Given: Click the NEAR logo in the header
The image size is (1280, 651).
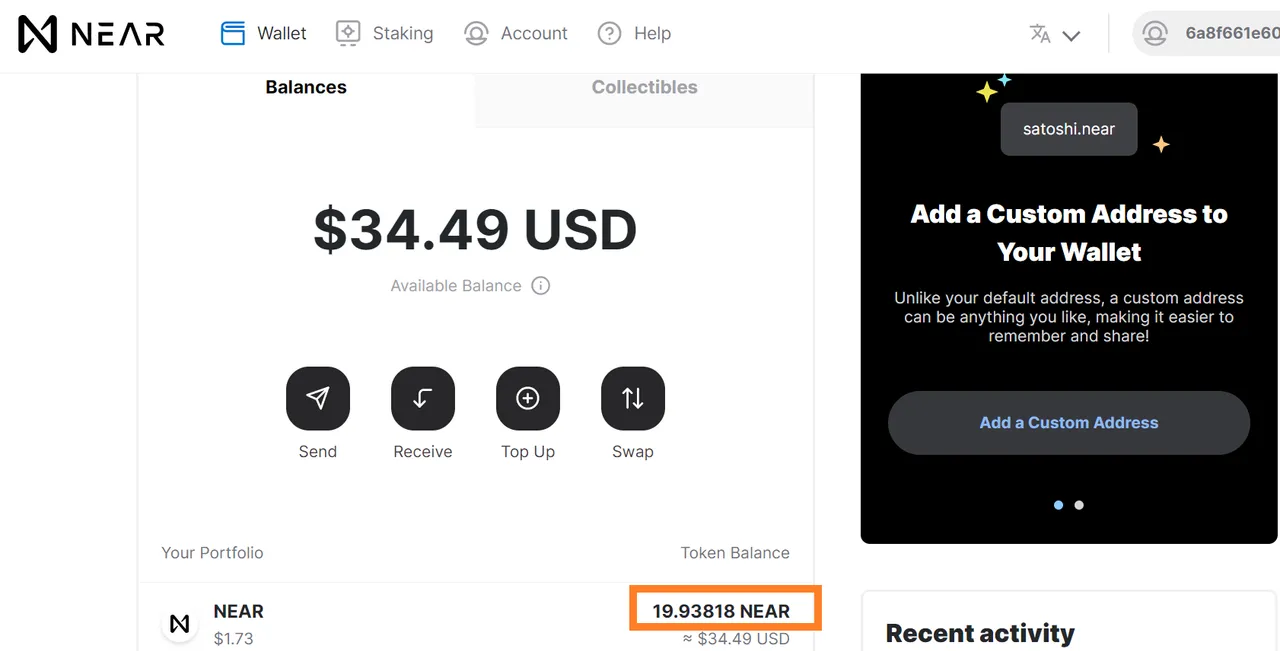Looking at the screenshot, I should (91, 34).
